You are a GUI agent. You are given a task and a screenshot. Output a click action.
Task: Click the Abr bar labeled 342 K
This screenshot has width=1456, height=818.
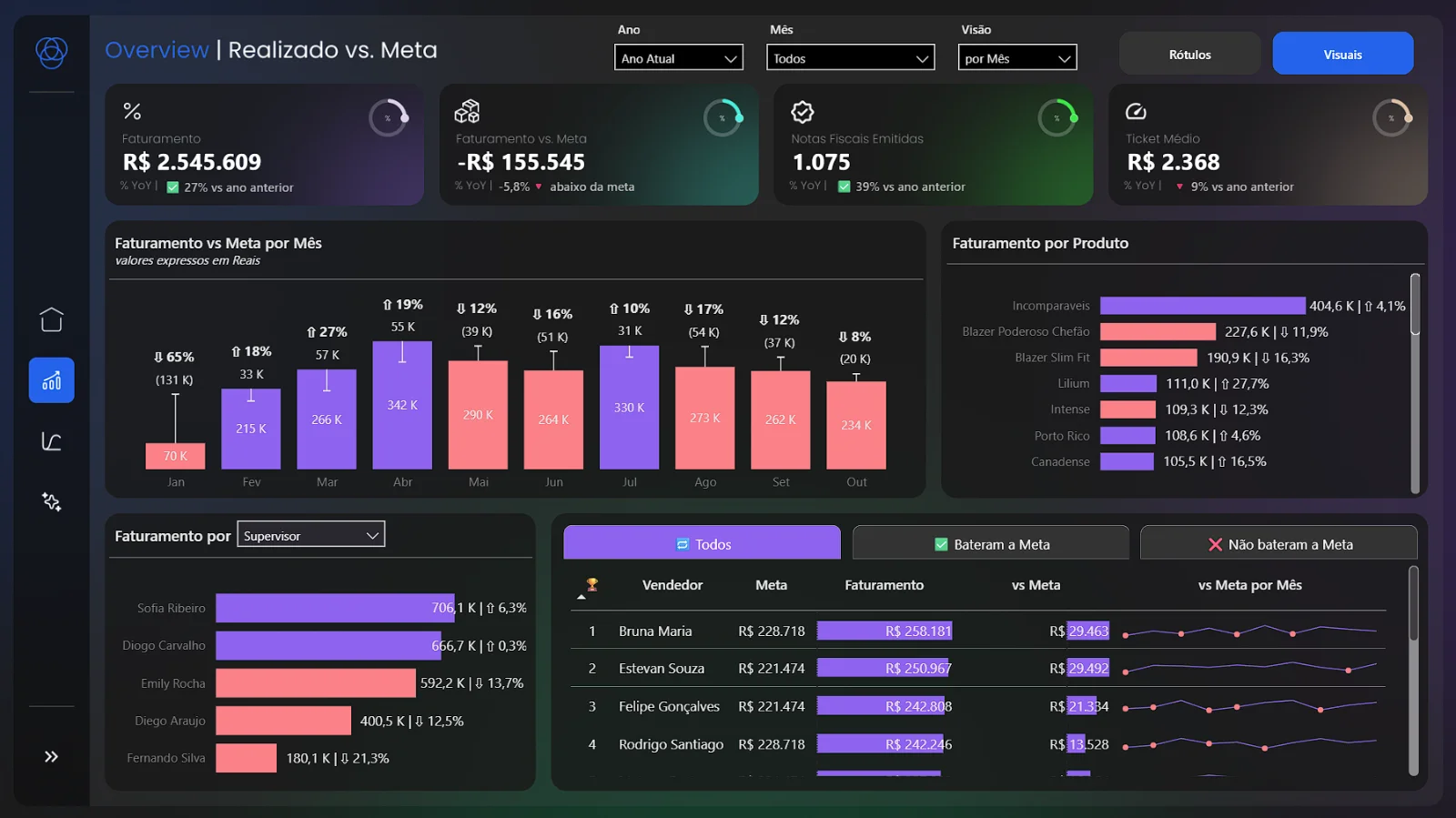tap(402, 405)
